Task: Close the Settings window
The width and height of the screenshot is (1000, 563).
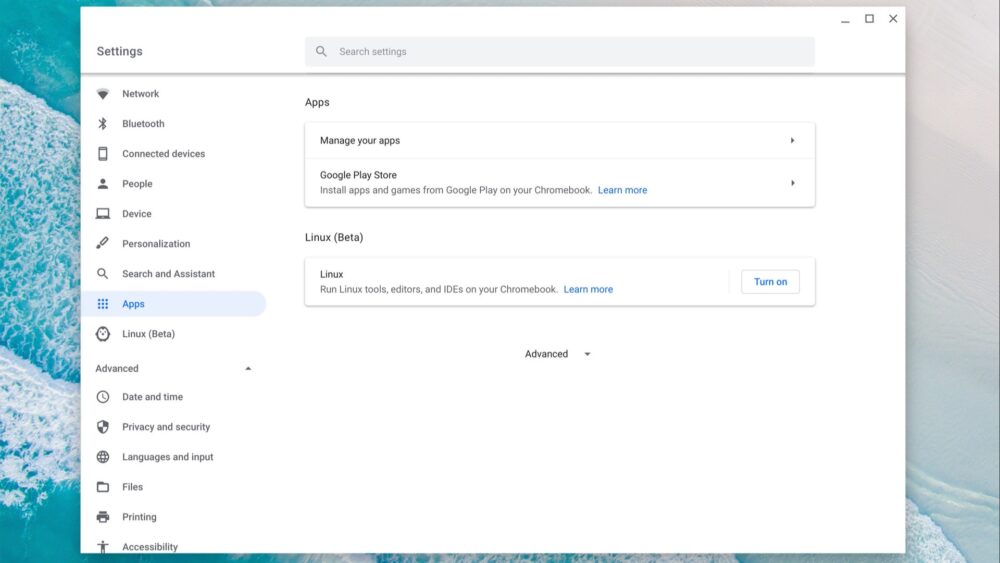Action: [893, 19]
